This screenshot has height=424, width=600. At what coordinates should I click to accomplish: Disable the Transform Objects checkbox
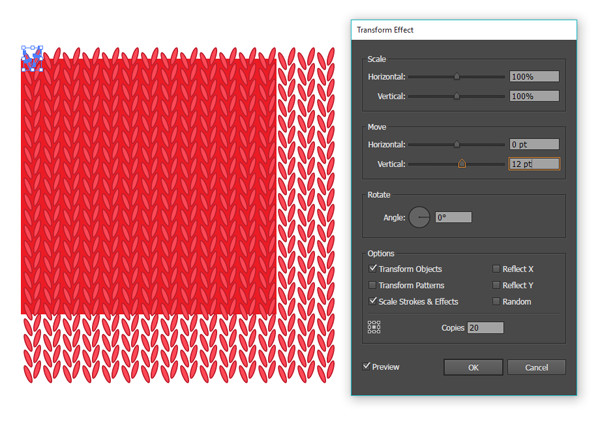[374, 269]
